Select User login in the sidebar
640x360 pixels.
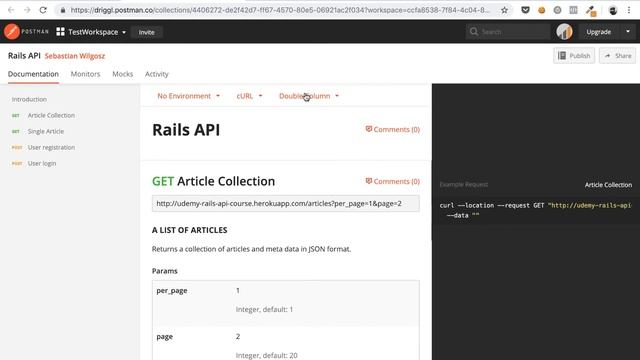42,163
